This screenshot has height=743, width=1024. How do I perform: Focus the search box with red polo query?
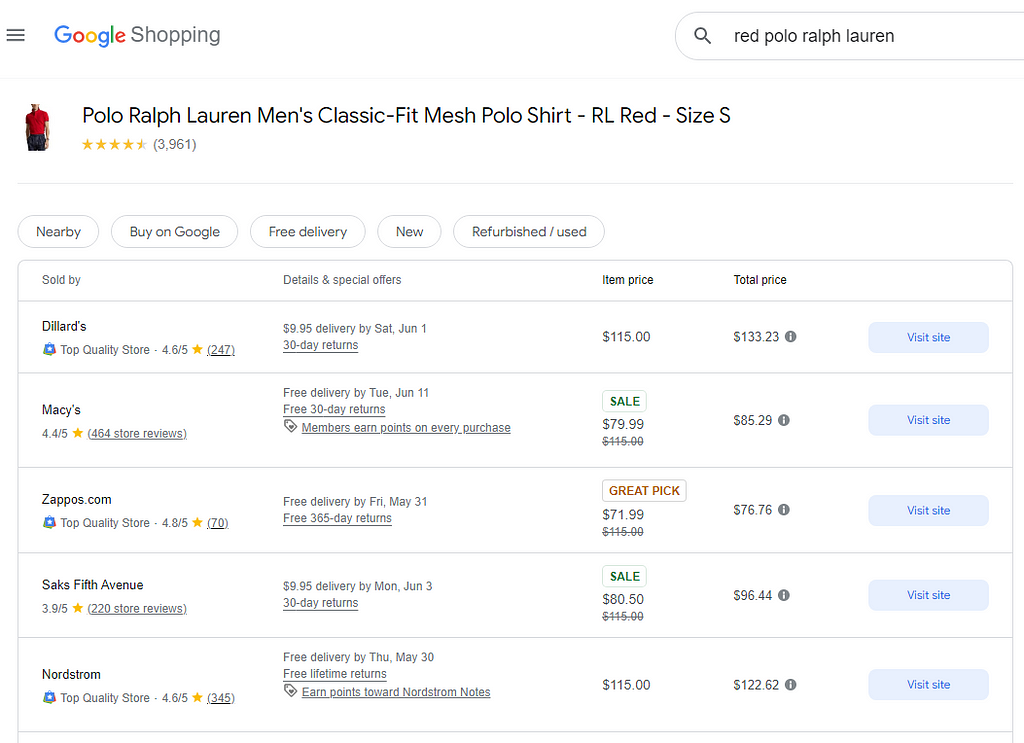849,36
